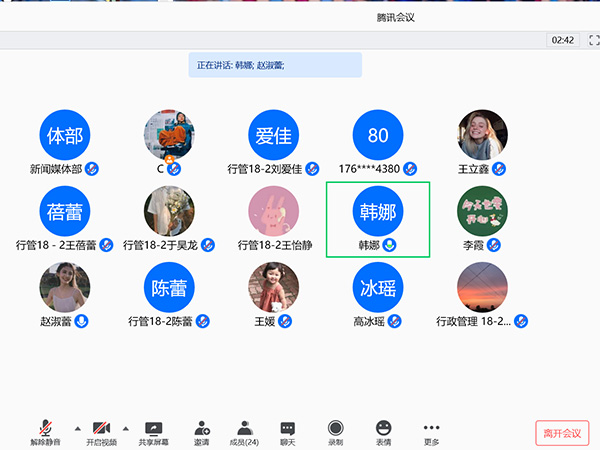Viewport: 600px width, 450px height.
Task: Open the 聊天 chat panel
Action: point(288,431)
